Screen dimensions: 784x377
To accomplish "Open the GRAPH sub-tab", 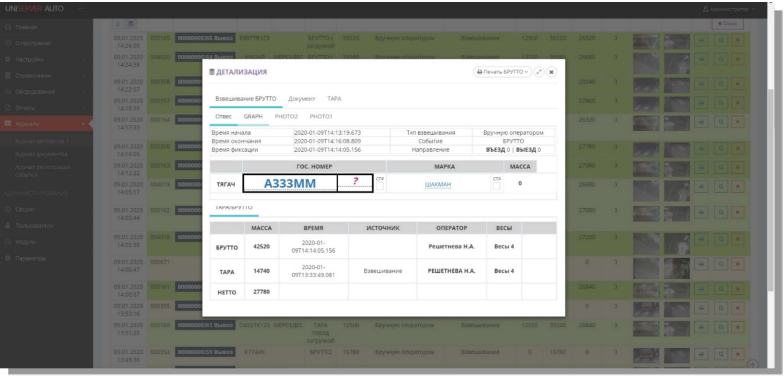I will pos(253,116).
